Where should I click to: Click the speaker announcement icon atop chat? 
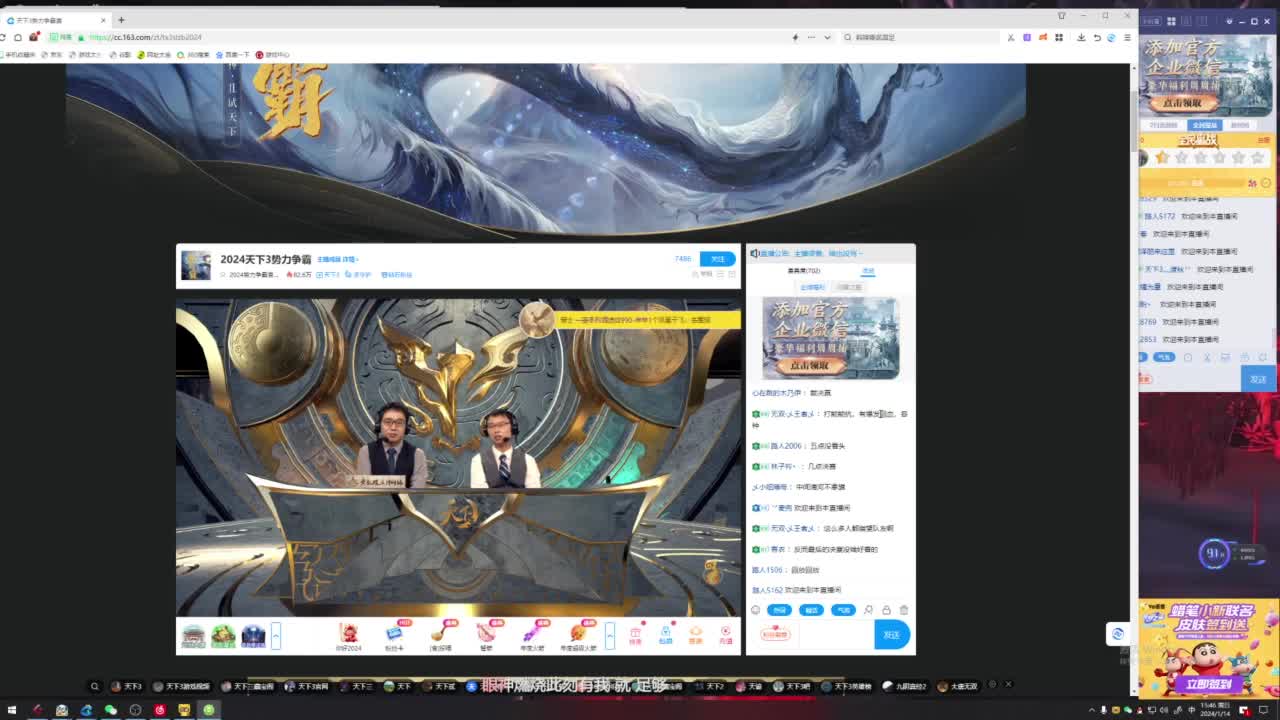(x=754, y=253)
